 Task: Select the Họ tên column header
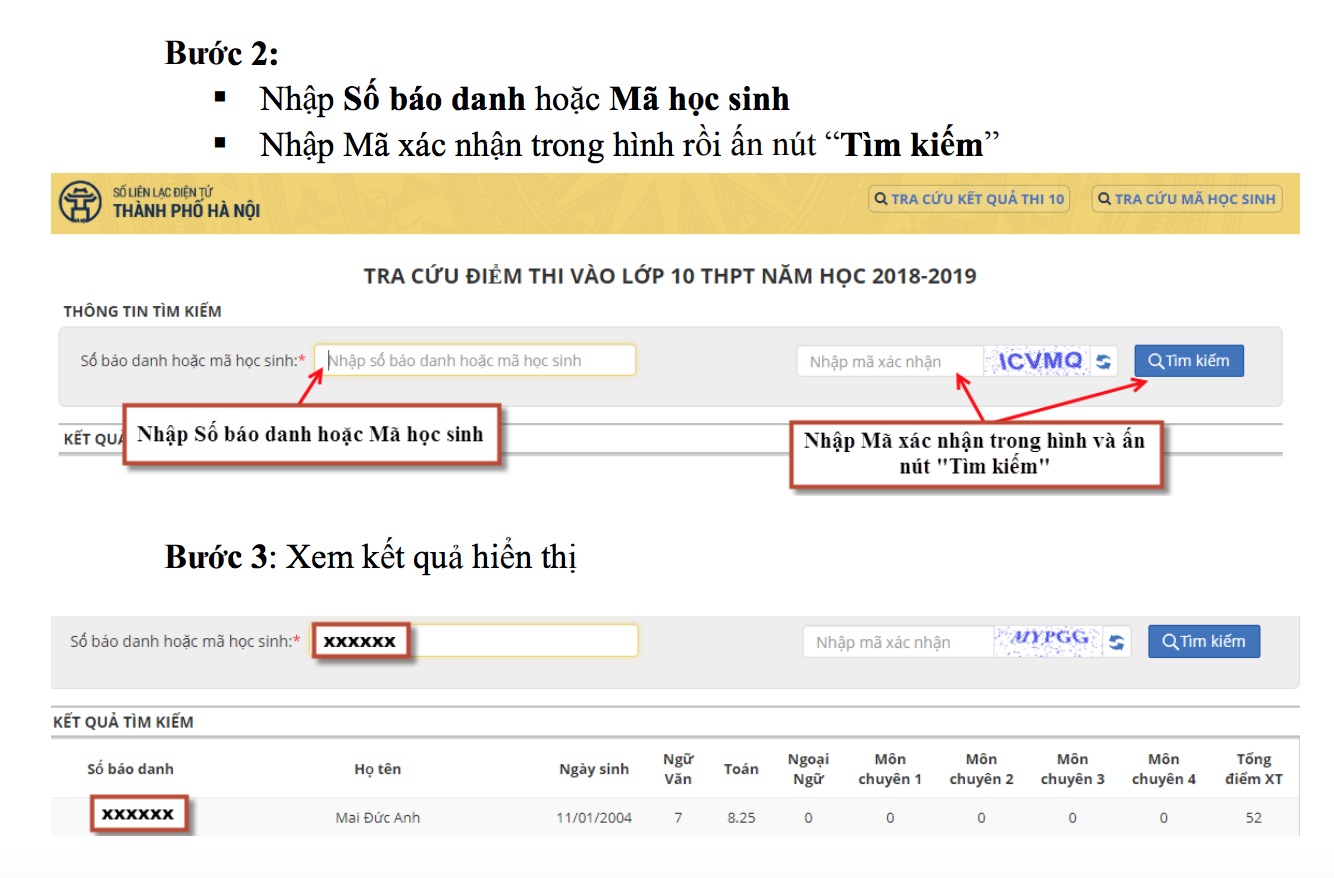[x=377, y=769]
